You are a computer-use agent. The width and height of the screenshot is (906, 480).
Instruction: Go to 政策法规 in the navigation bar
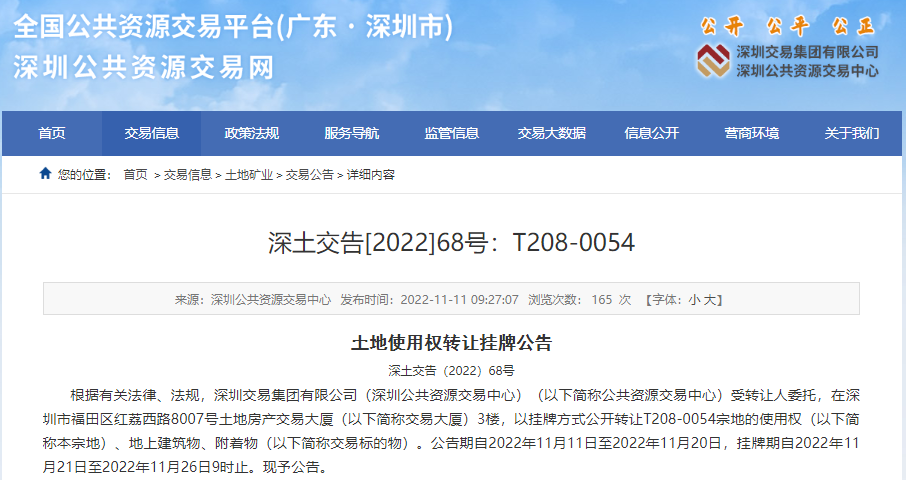pyautogui.click(x=252, y=133)
